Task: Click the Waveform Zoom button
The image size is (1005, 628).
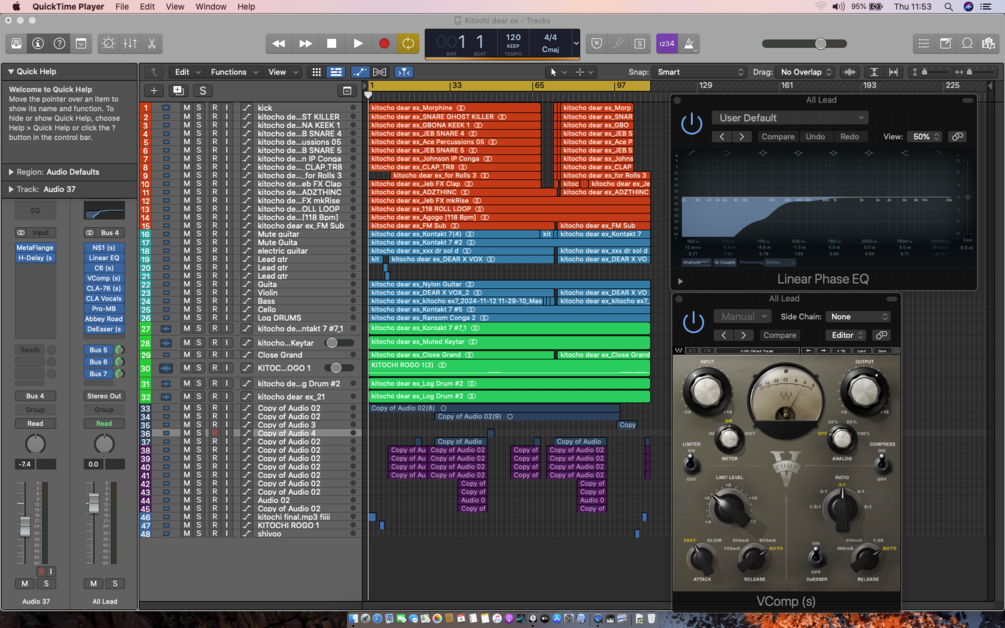Action: pyautogui.click(x=850, y=72)
